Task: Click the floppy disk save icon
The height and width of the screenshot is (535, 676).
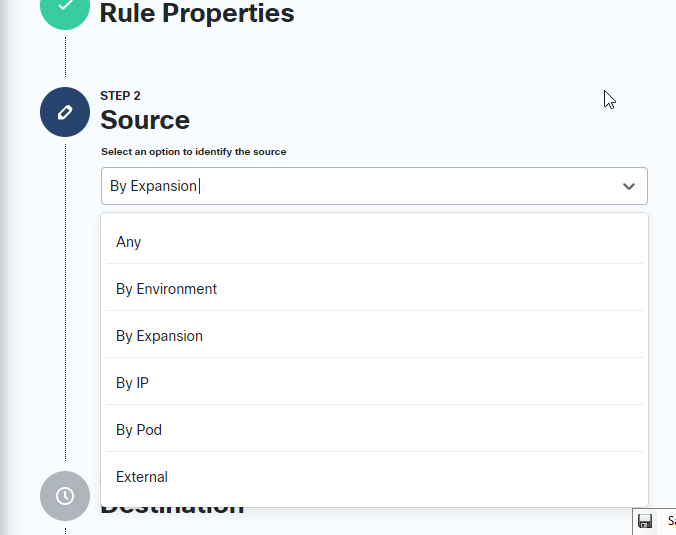Action: [645, 521]
